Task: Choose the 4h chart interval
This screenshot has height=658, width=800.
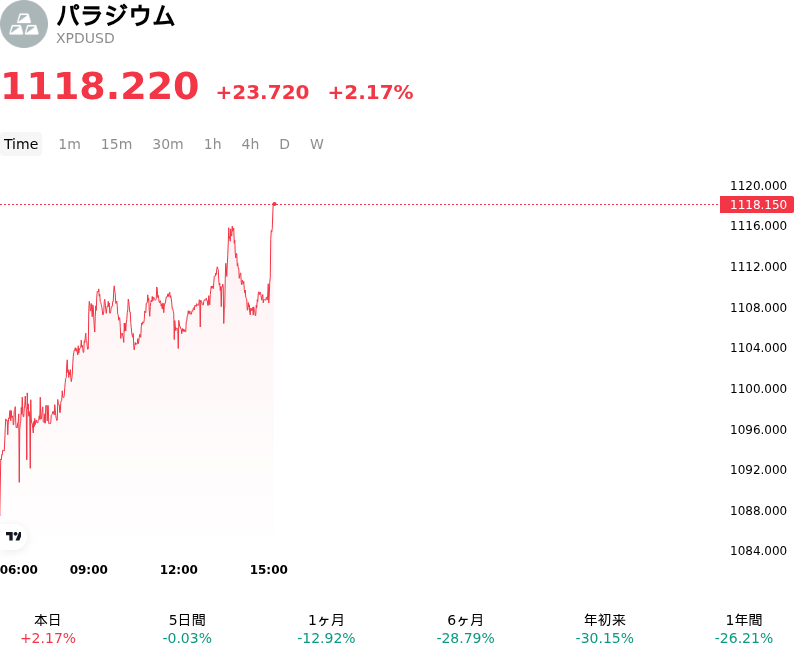Action: 250,144
